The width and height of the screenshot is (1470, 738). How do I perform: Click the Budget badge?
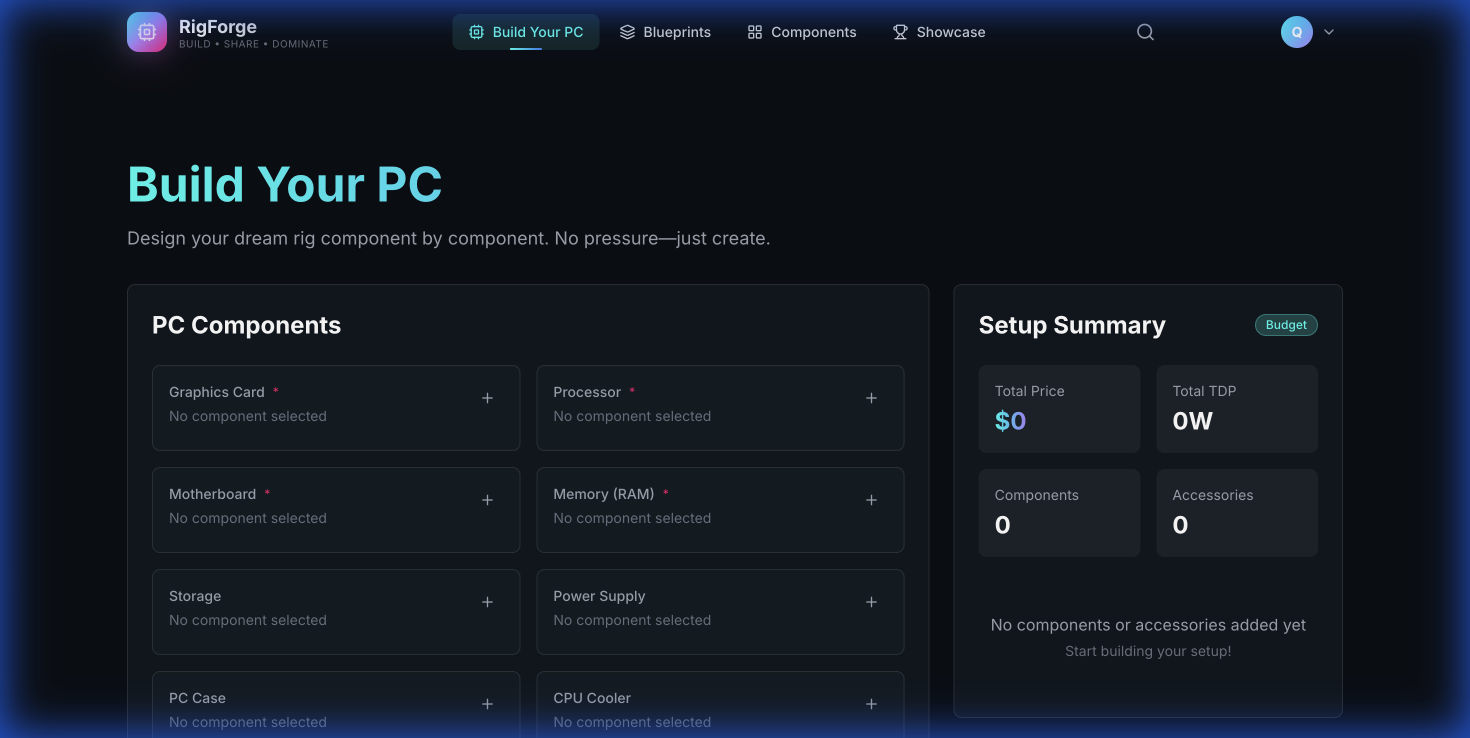pos(1286,325)
